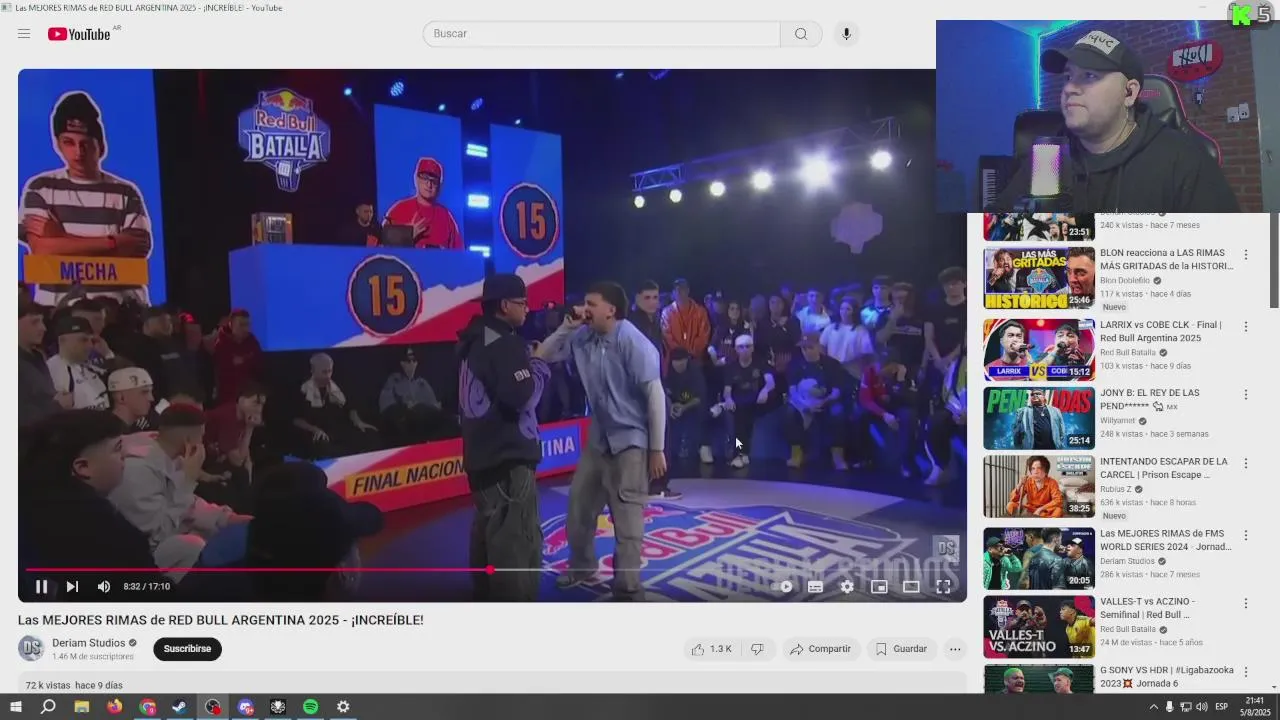The height and width of the screenshot is (720, 1280).
Task: Open options menu for LARRIX vs COBE
Action: [1246, 326]
